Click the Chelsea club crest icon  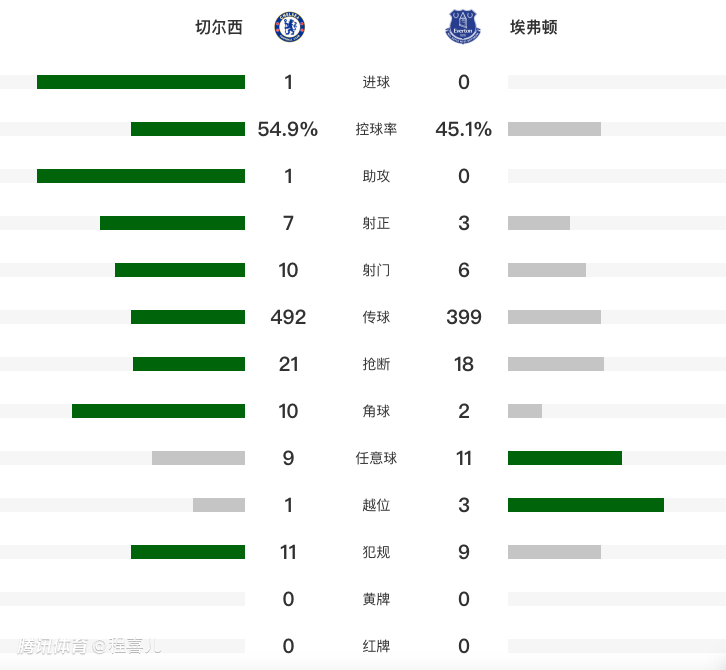tap(289, 27)
